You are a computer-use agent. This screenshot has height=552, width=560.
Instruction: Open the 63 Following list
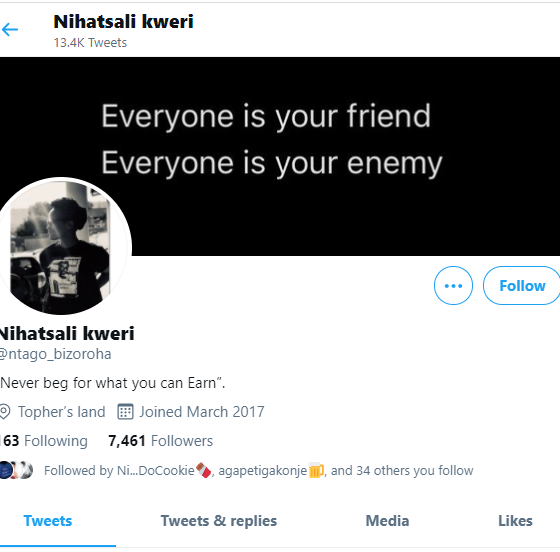pos(44,441)
